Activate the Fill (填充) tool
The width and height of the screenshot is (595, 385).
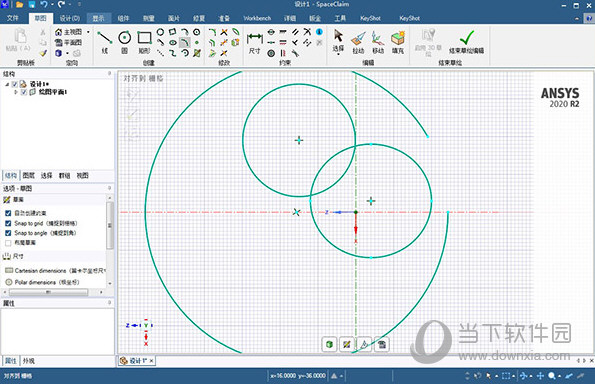(398, 42)
